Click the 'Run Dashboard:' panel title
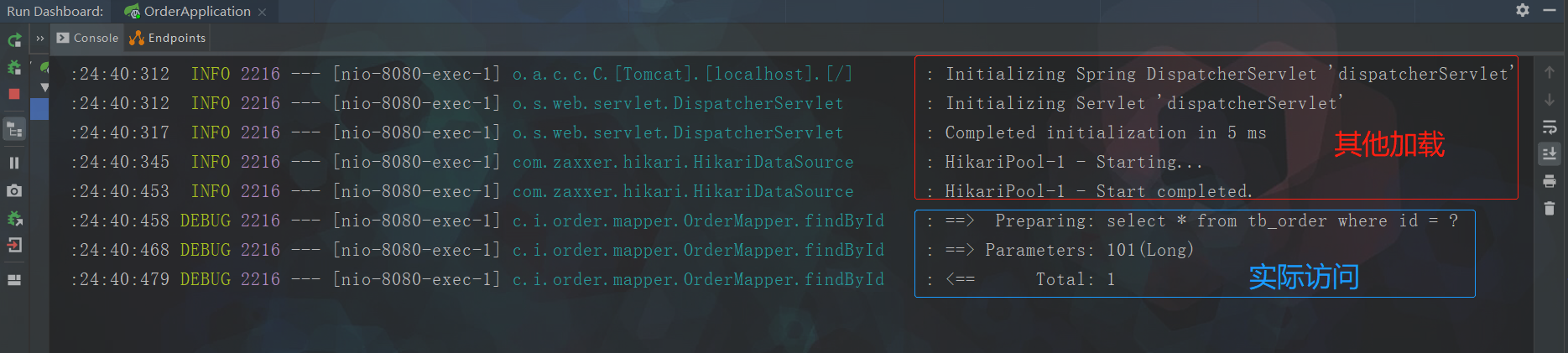1568x353 pixels. point(55,12)
